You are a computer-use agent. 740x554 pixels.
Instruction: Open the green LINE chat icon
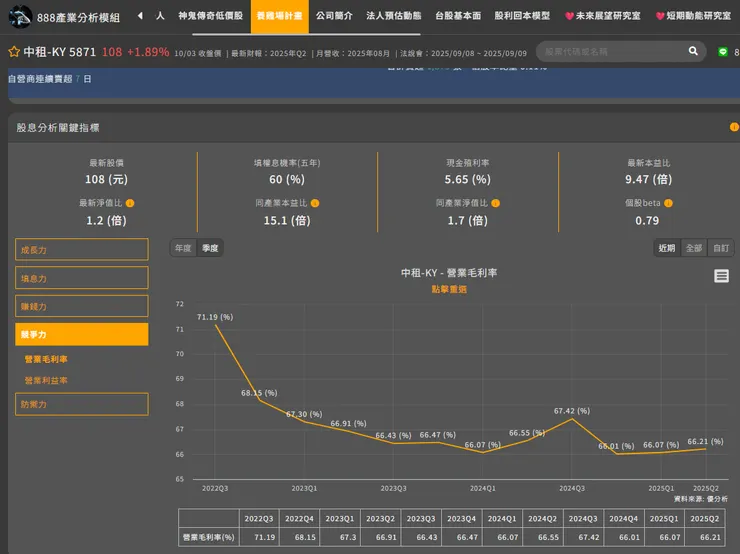tap(723, 52)
